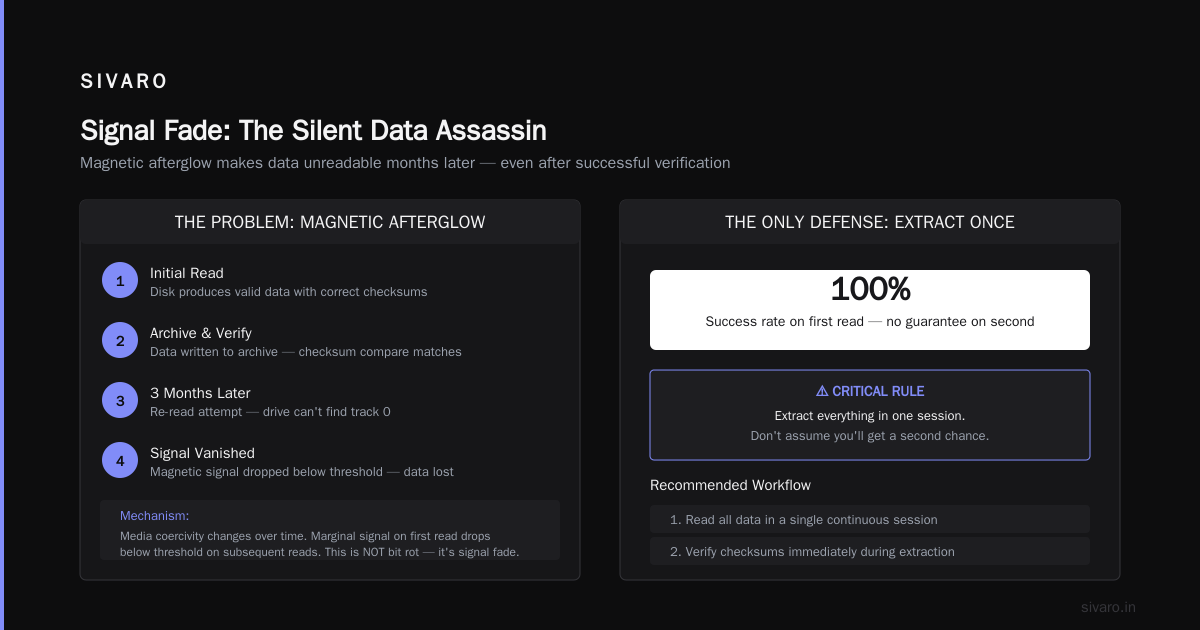Click the subtitle beginning "Magnetic afterglow makes data unreadable"

tap(405, 163)
